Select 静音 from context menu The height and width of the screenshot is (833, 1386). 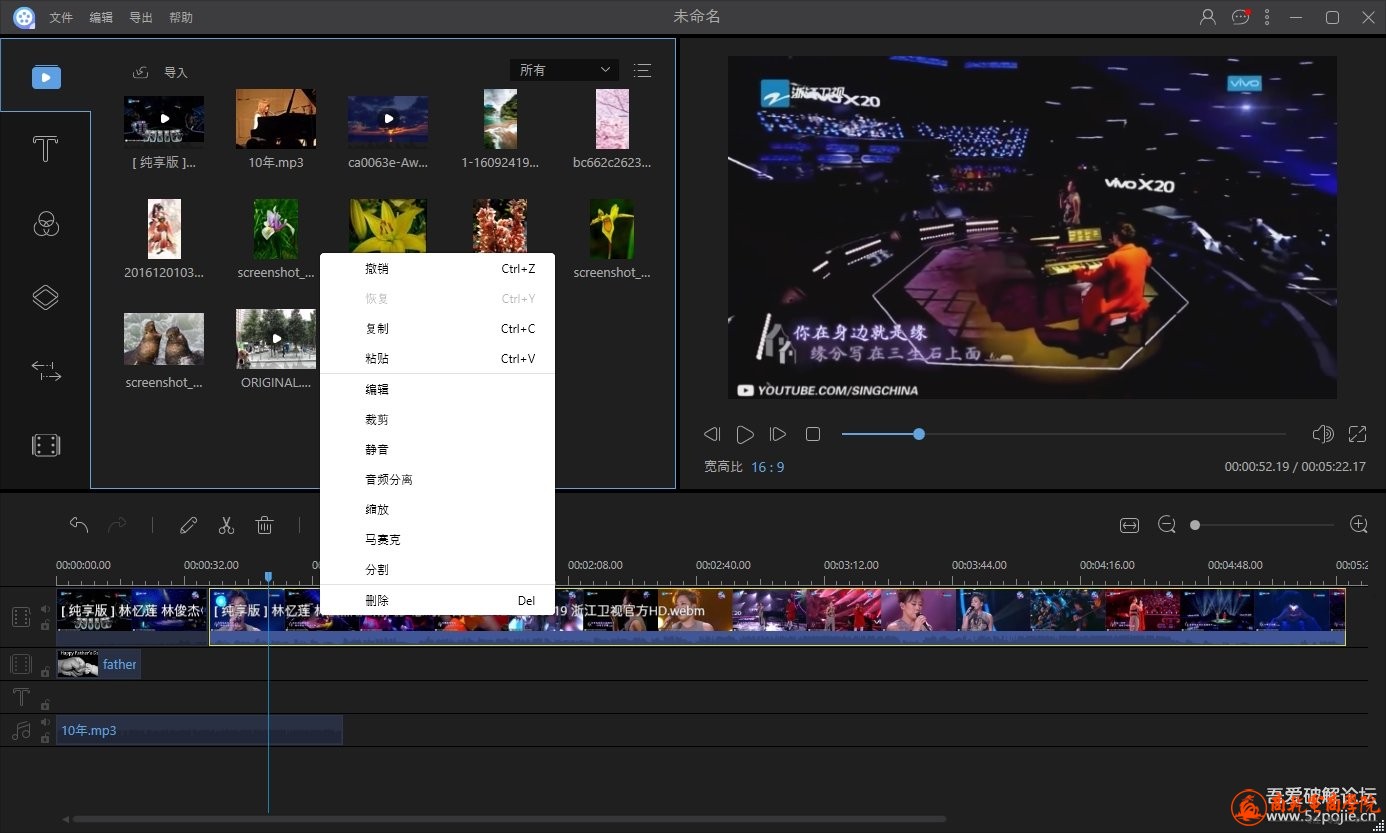point(437,450)
